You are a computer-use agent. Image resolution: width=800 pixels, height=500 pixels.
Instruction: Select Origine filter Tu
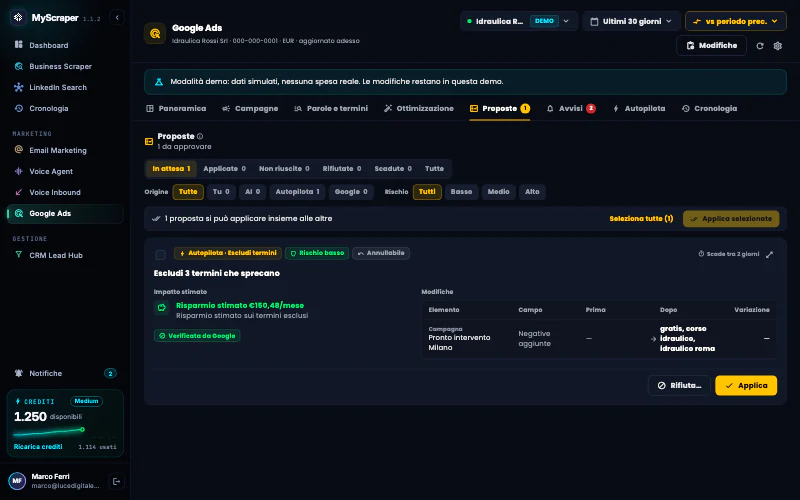[x=221, y=192]
